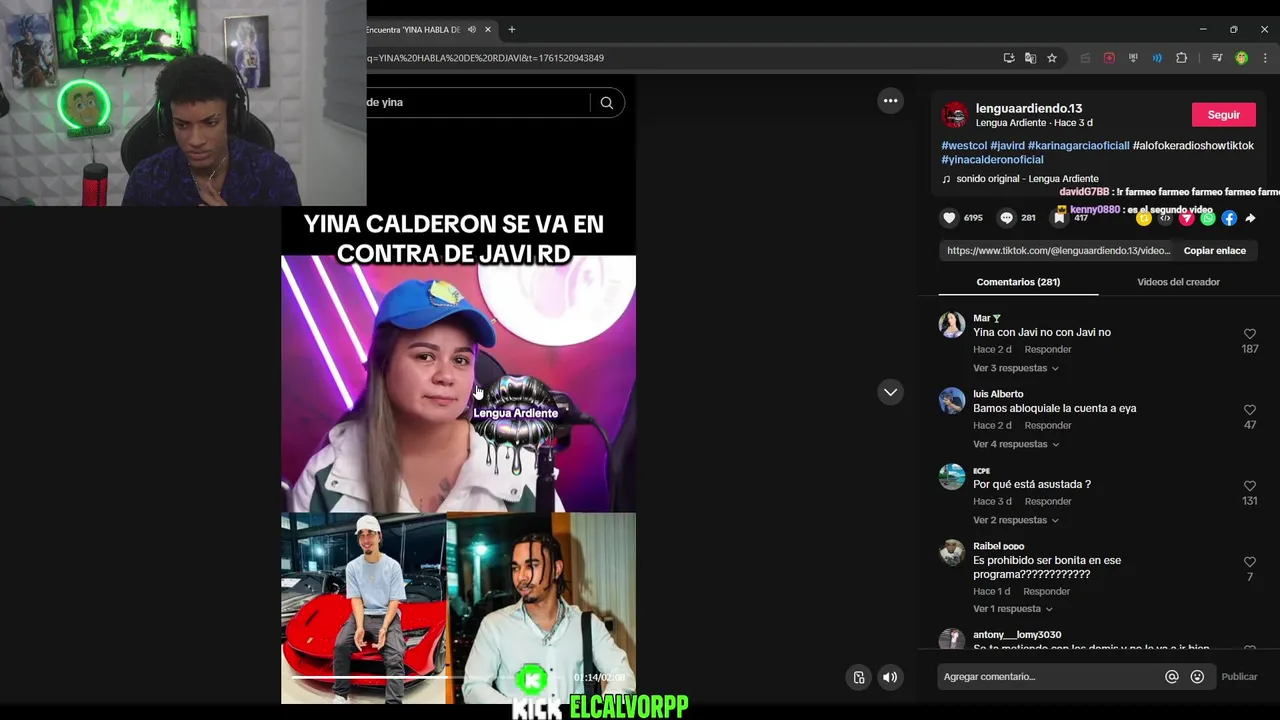Click the browser address bar URL

[485, 58]
